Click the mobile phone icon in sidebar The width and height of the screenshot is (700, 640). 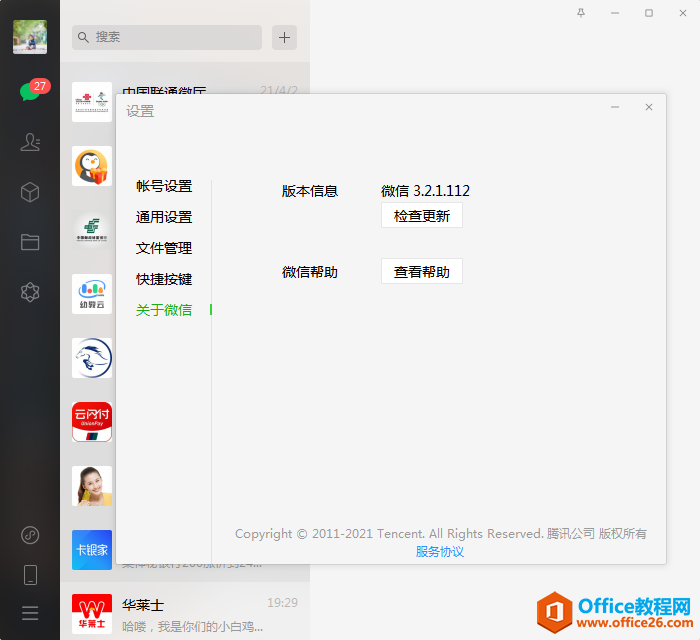click(30, 575)
